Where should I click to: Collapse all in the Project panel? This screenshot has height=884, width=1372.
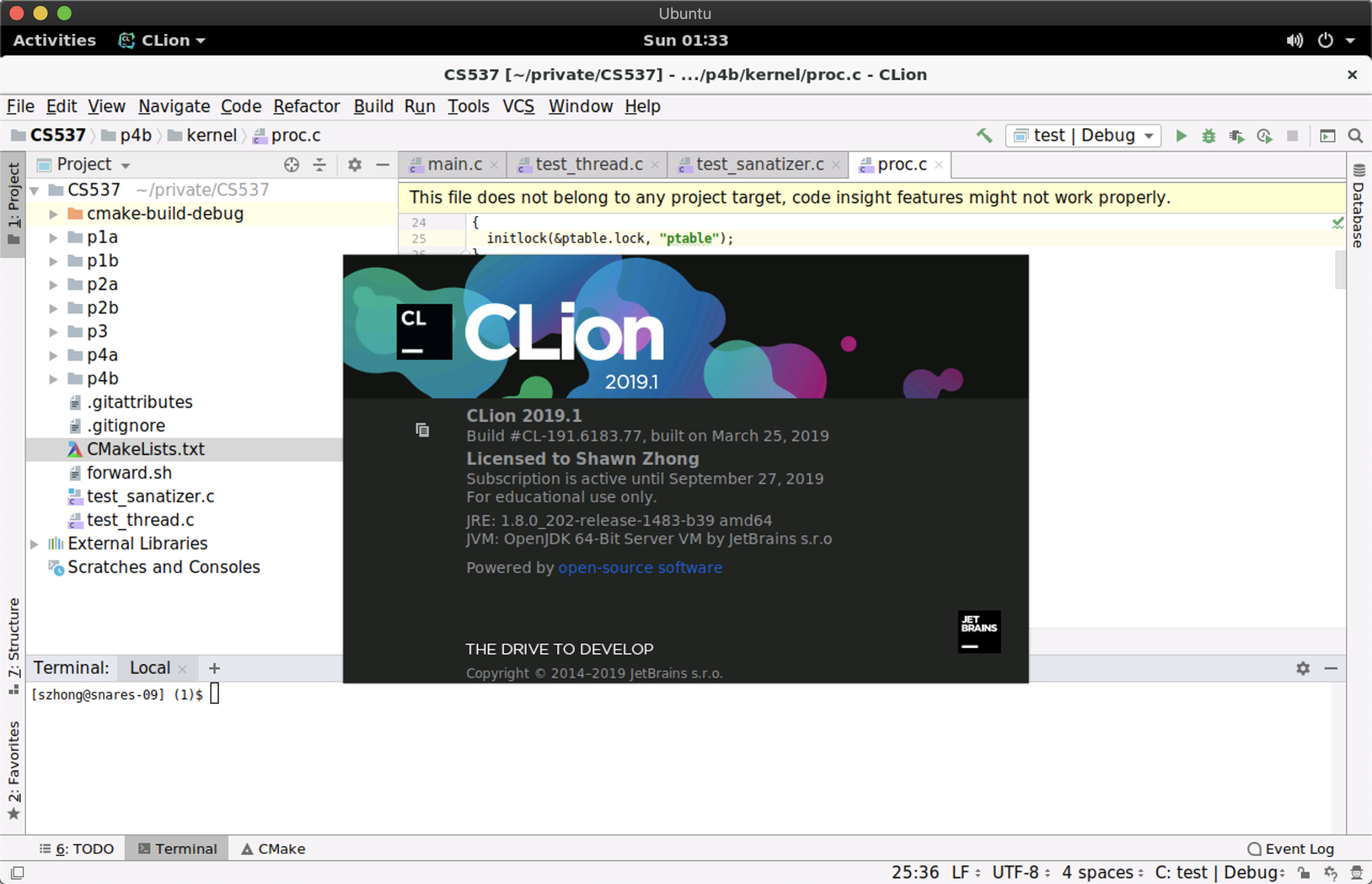point(320,164)
